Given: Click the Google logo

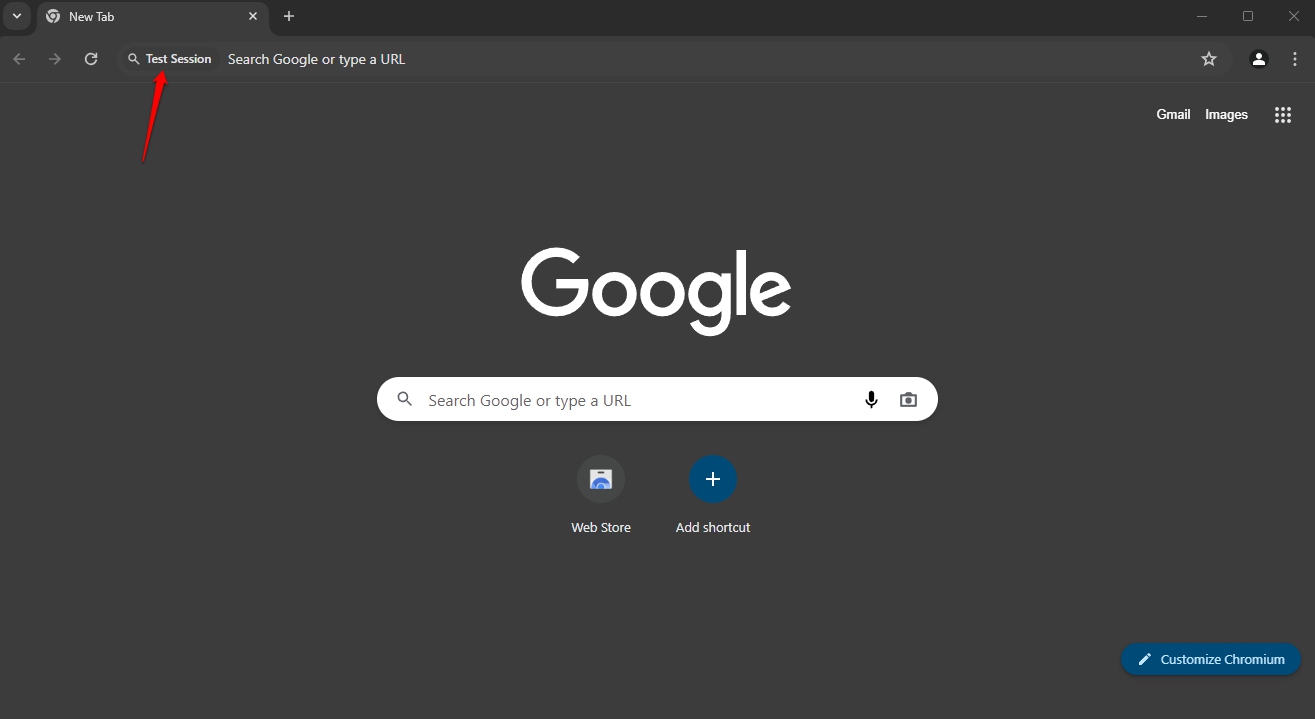Looking at the screenshot, I should [x=656, y=291].
